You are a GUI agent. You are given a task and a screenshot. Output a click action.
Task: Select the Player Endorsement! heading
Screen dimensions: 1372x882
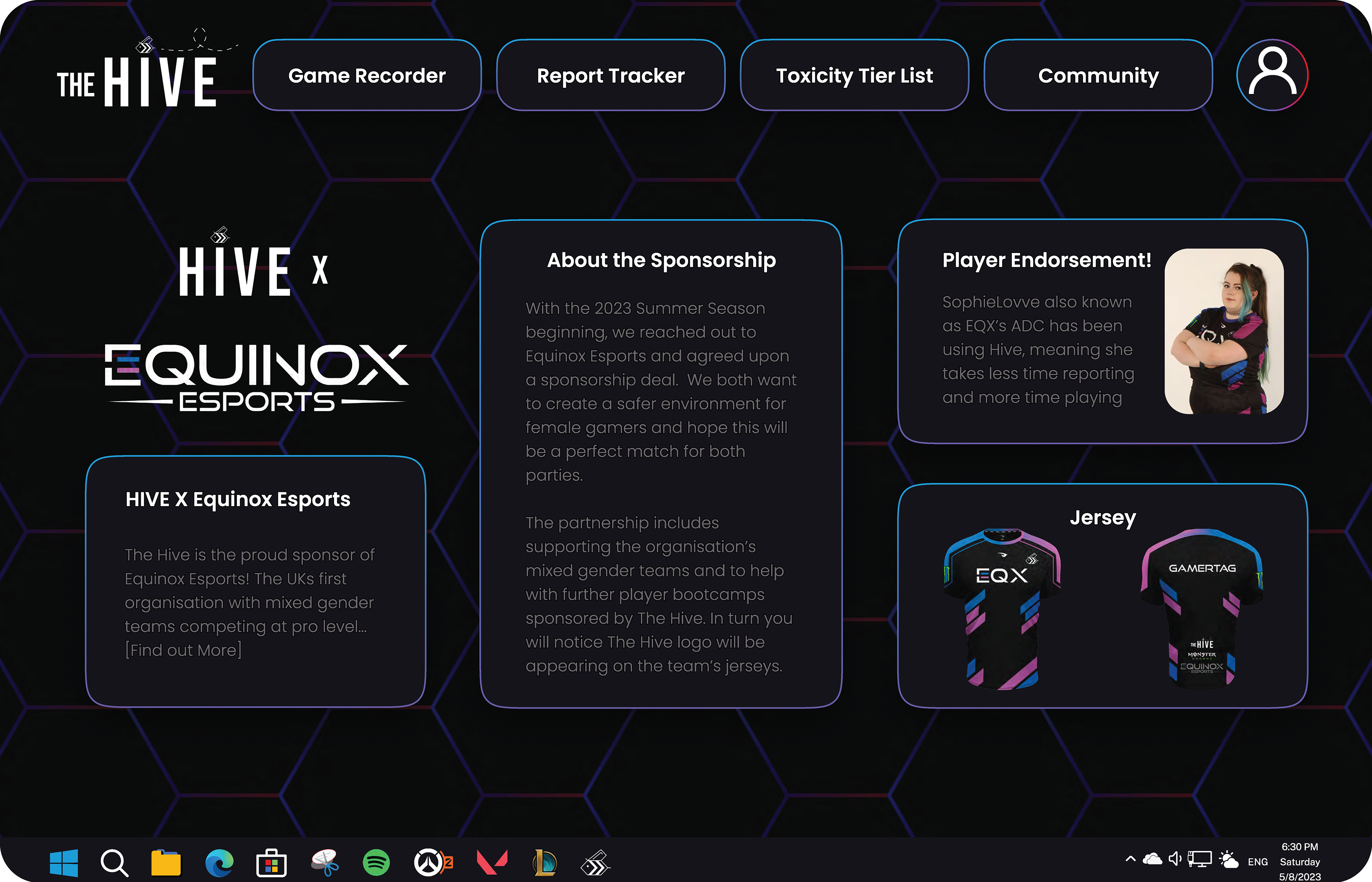point(1047,260)
